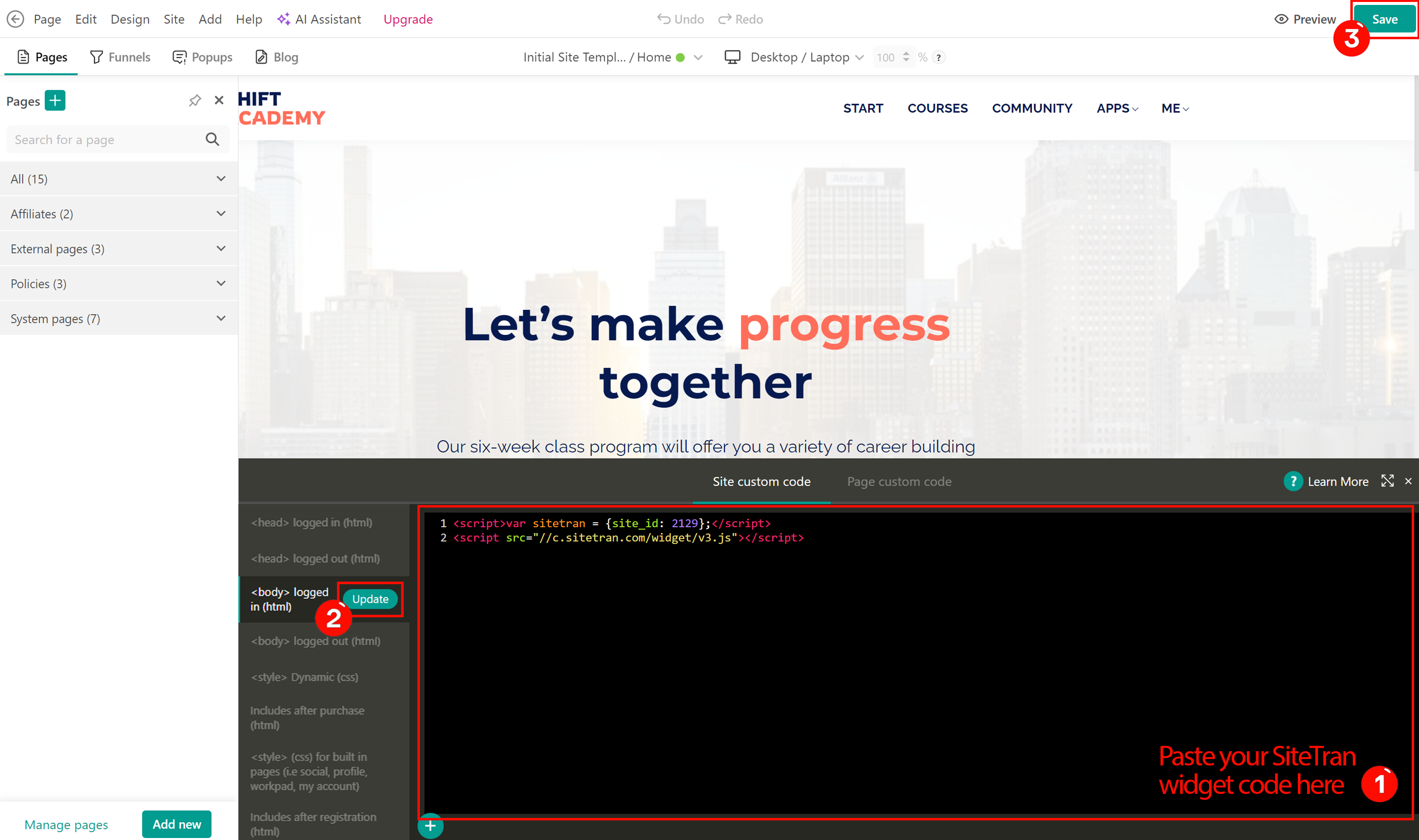Expand code editor to fullscreen
The image size is (1419, 840).
click(1387, 481)
